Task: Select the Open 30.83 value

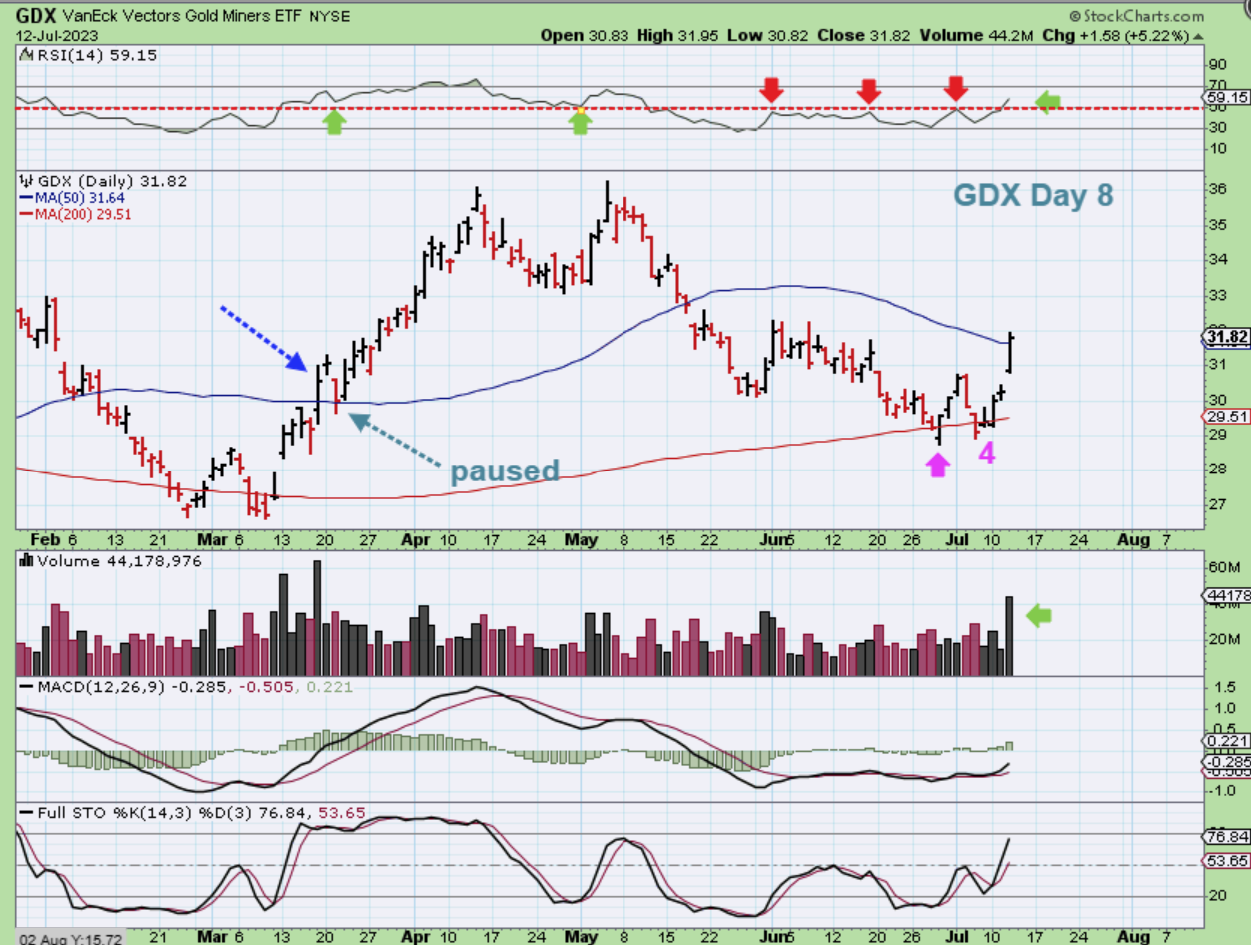Action: (x=587, y=35)
